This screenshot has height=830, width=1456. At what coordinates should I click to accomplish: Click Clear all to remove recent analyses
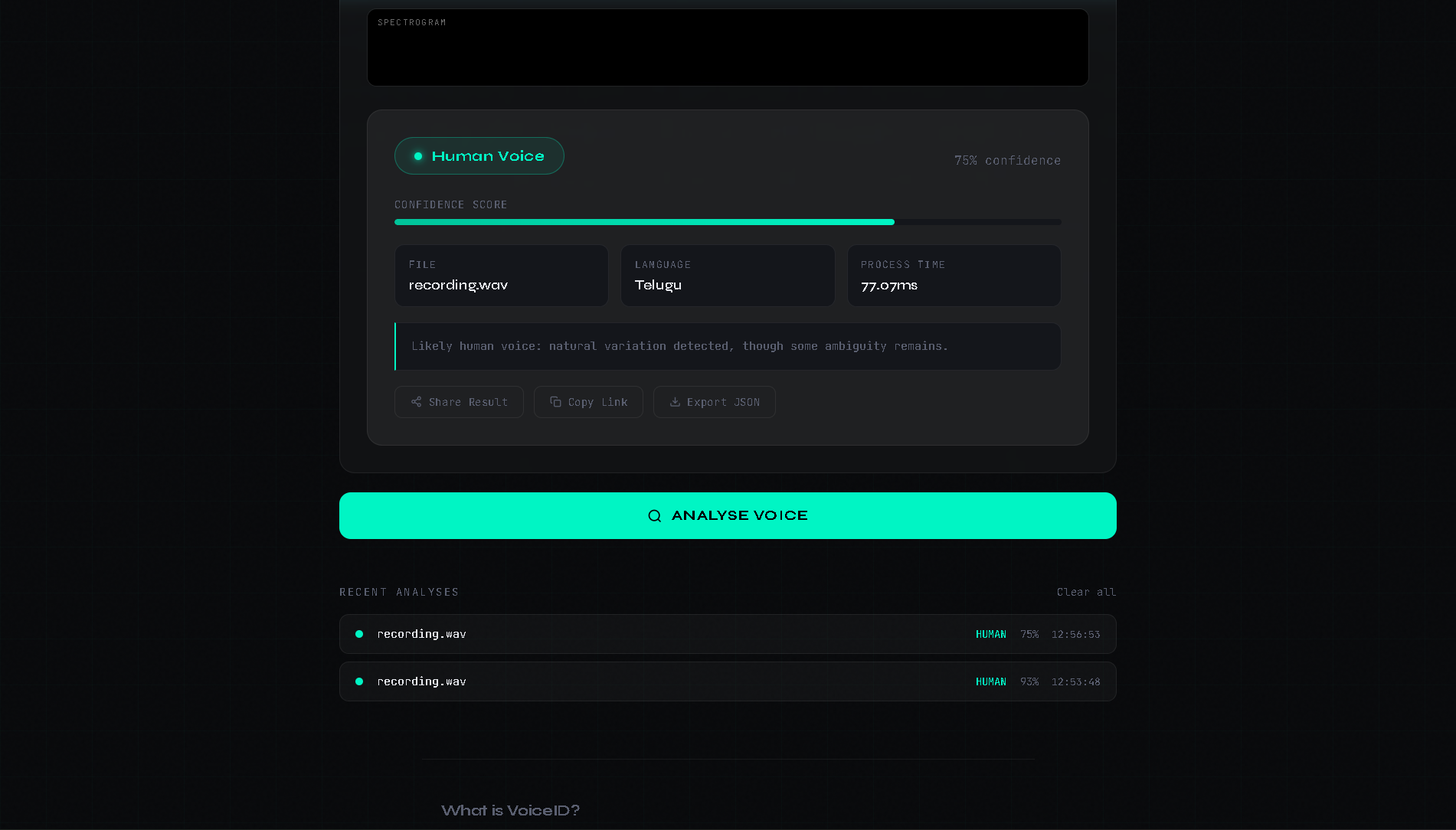coord(1086,592)
